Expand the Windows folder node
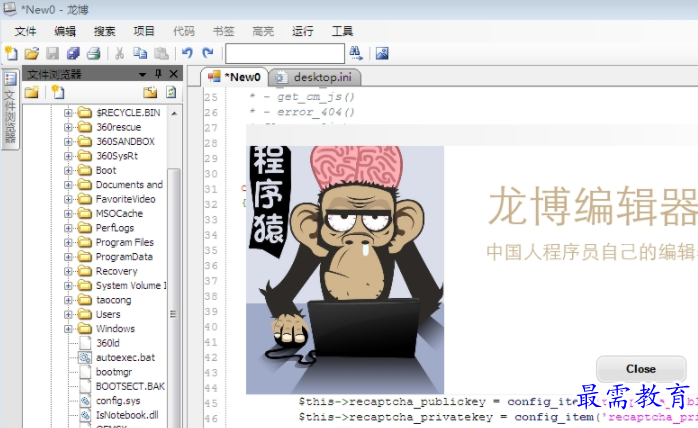 point(69,328)
